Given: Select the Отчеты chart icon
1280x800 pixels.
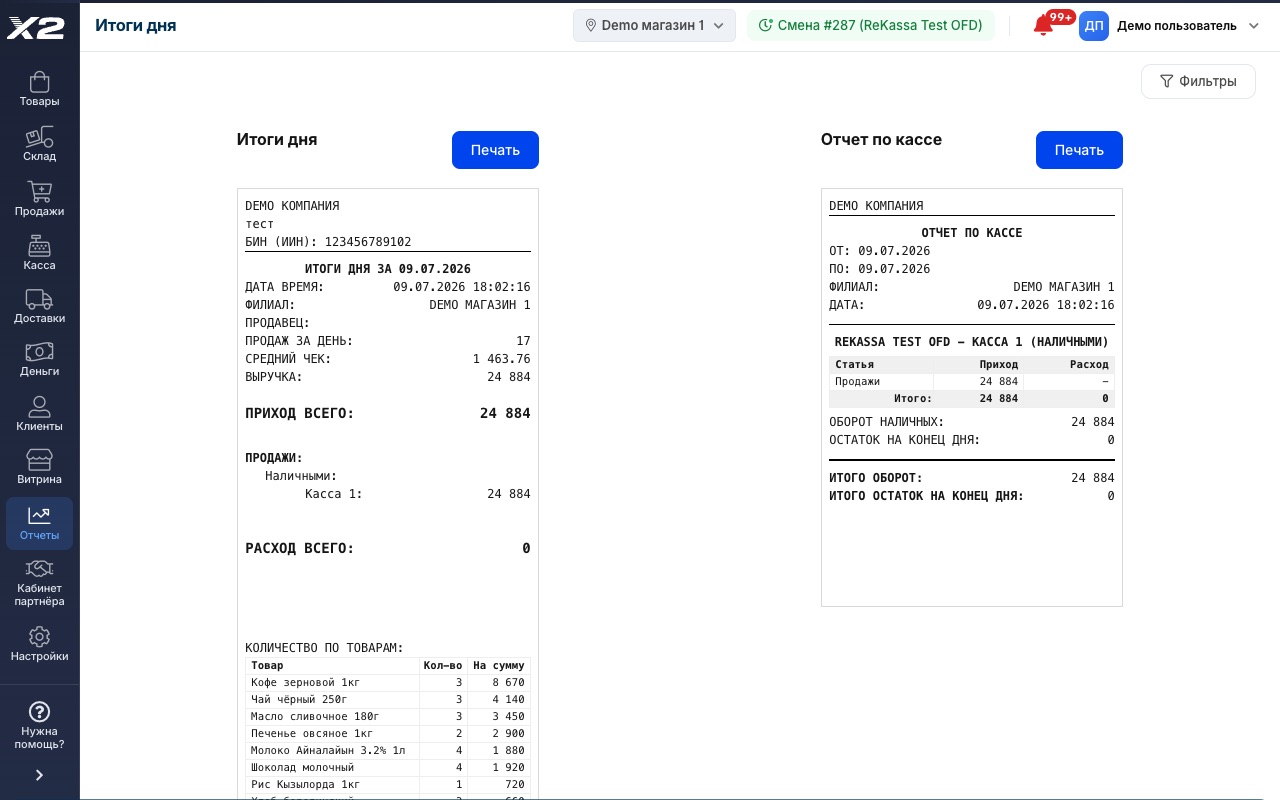Looking at the screenshot, I should coord(39,515).
